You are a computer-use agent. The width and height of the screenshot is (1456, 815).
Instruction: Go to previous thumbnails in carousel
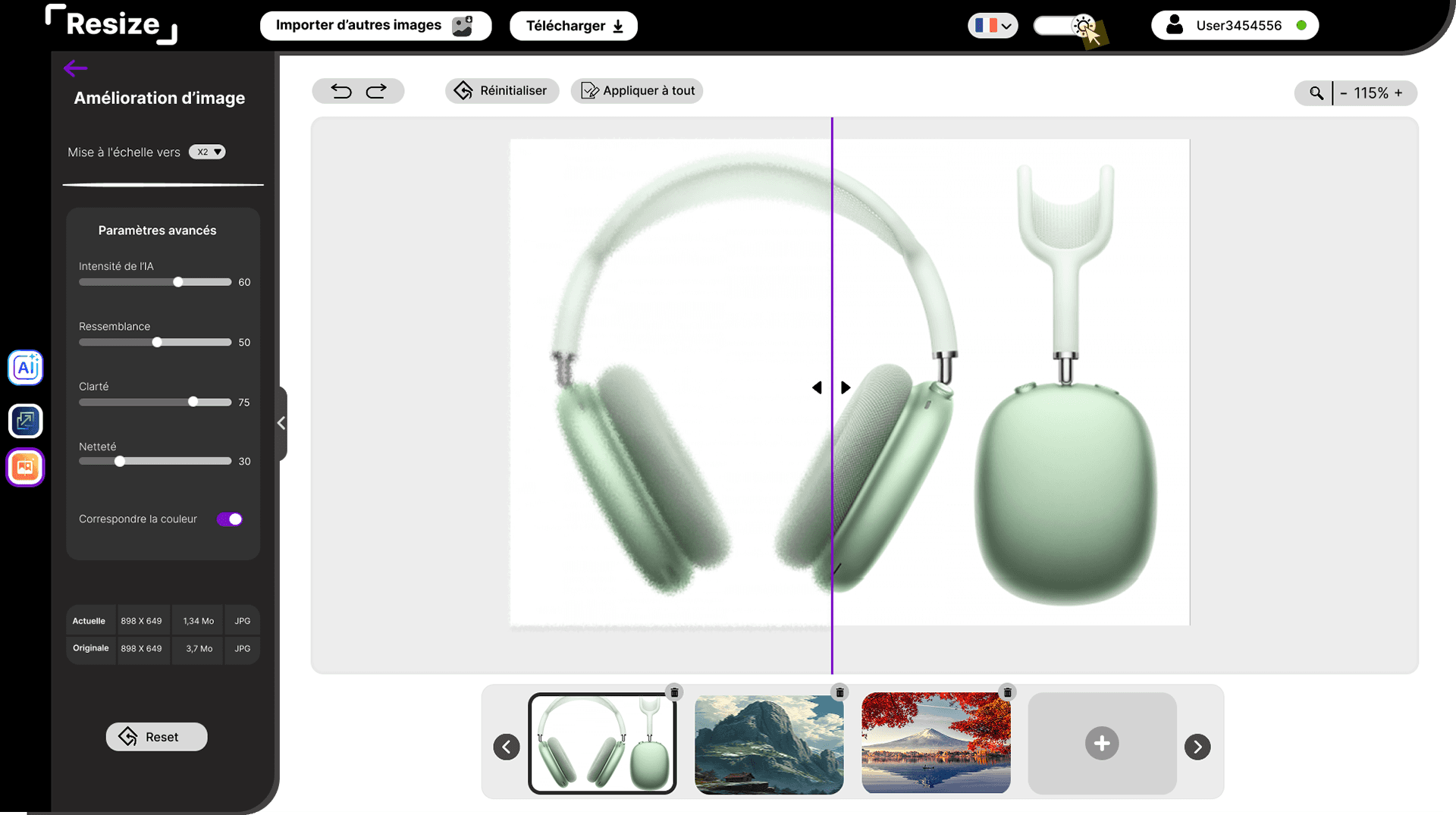[x=507, y=747]
